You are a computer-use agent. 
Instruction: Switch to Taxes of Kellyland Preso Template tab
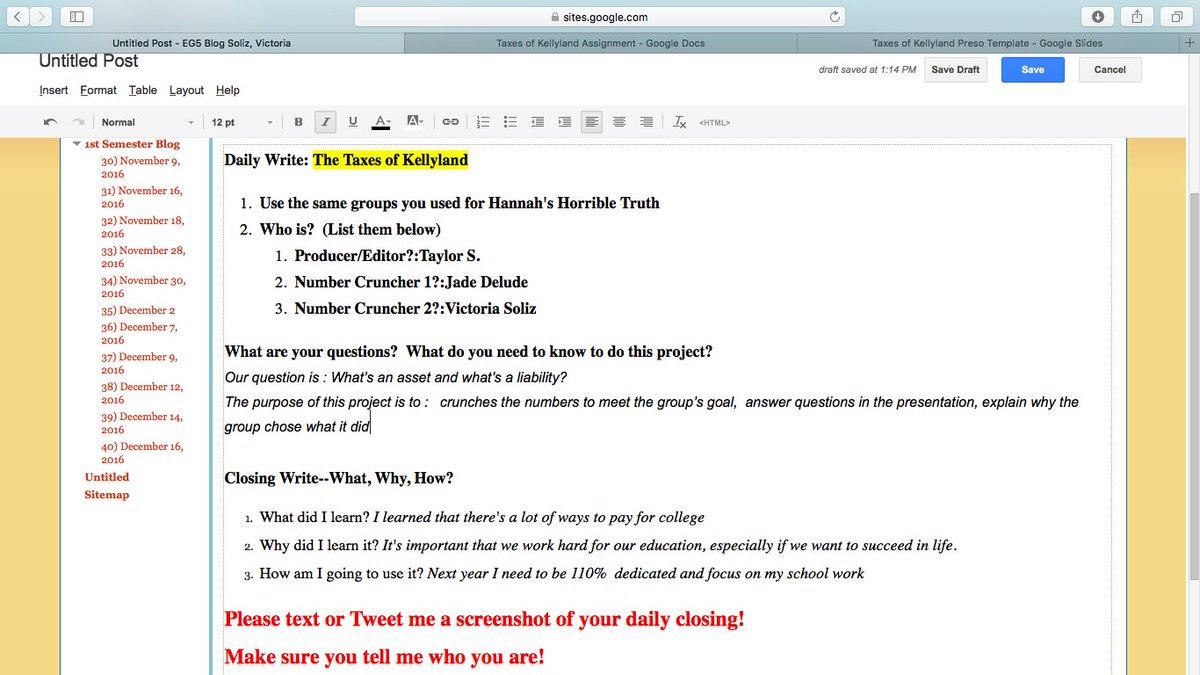pos(986,43)
